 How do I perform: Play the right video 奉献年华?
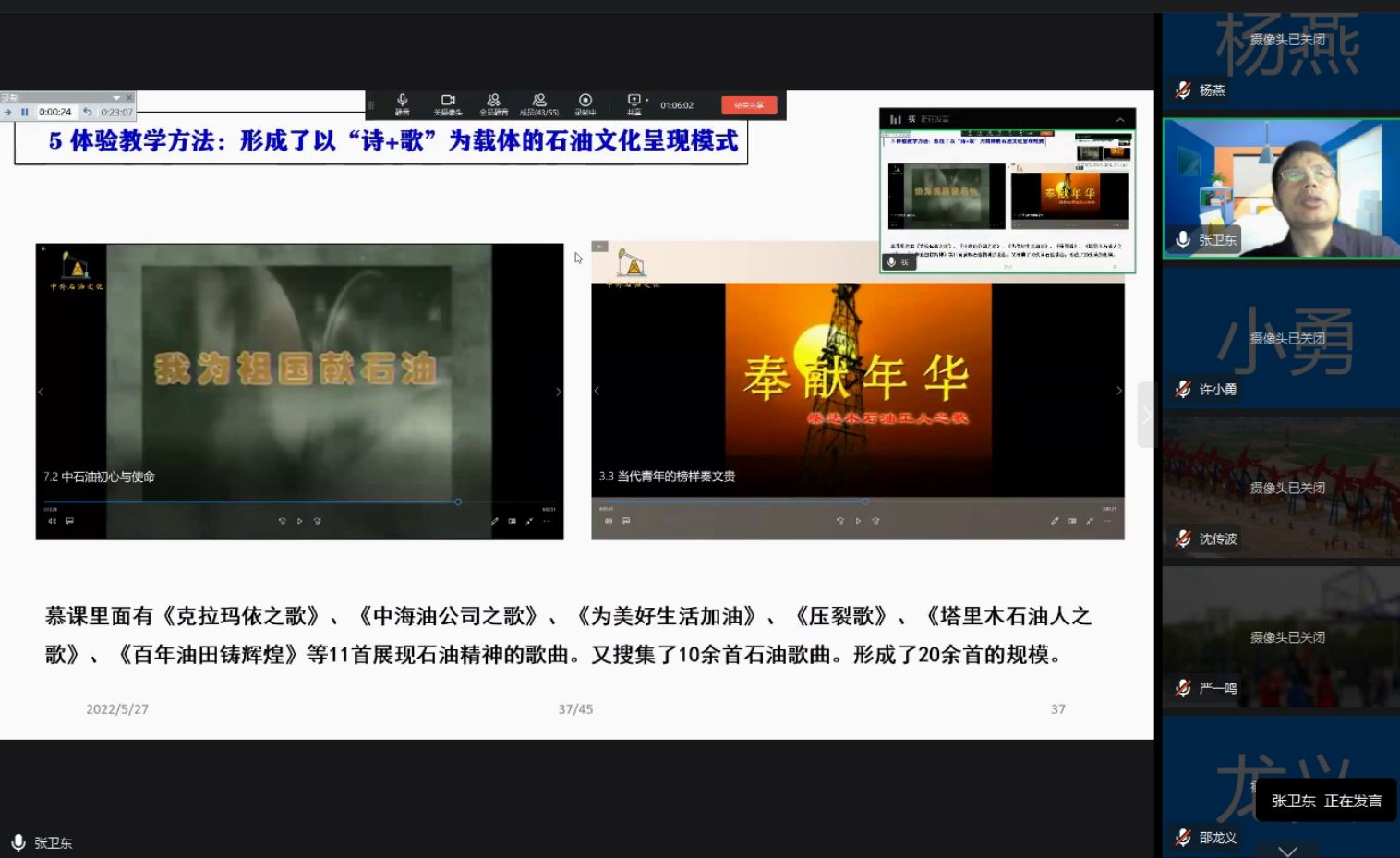[857, 521]
